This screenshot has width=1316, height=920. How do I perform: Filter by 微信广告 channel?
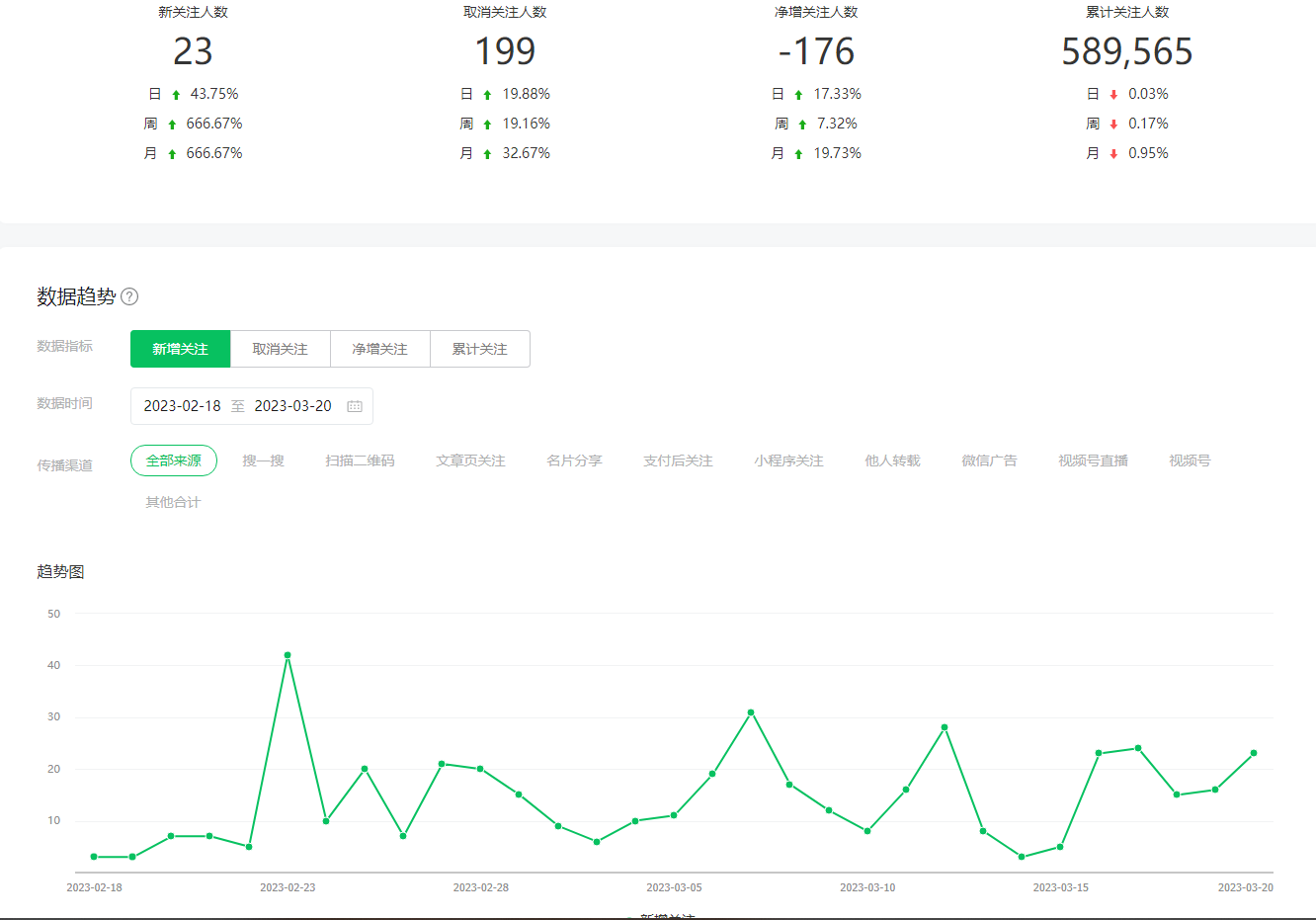(989, 460)
